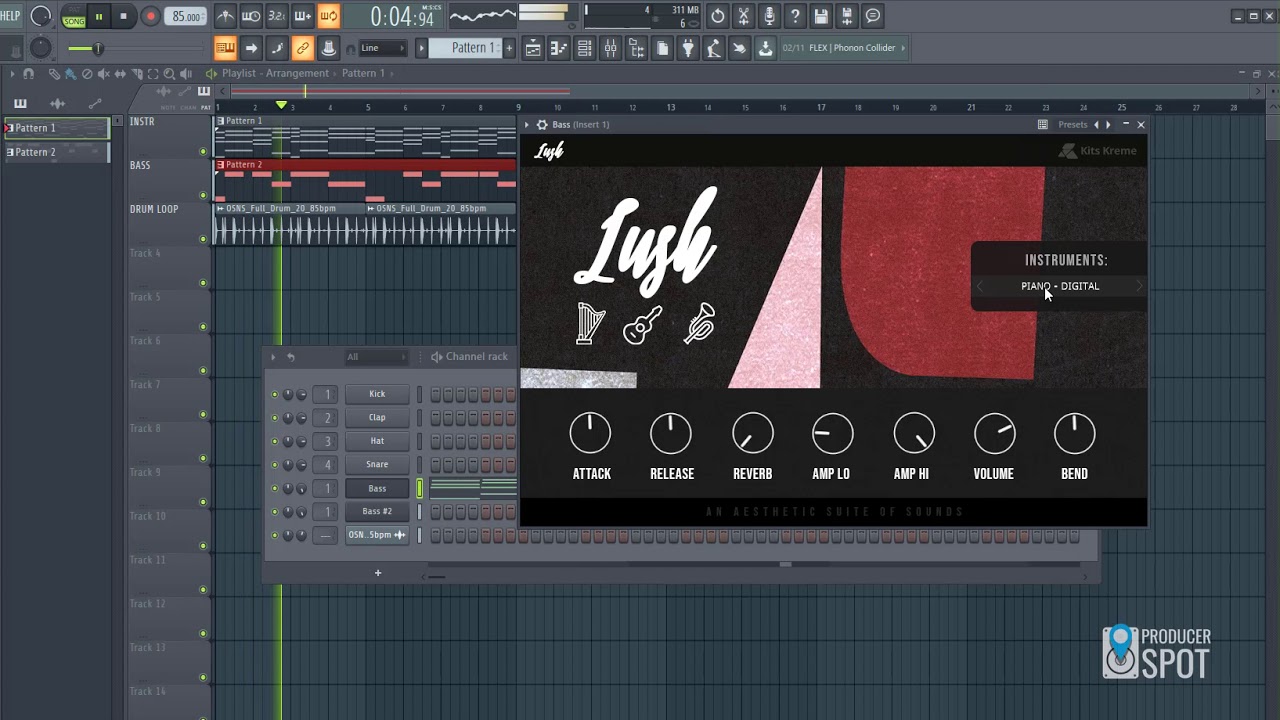
Task: Toggle step-sequencer direction arrow button
Action: [251, 48]
